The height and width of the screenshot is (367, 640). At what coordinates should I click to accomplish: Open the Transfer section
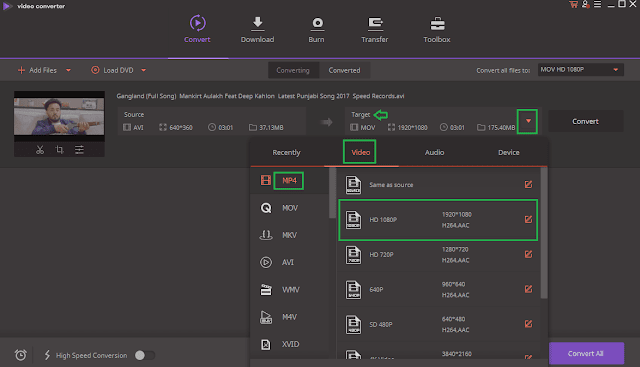tap(374, 29)
